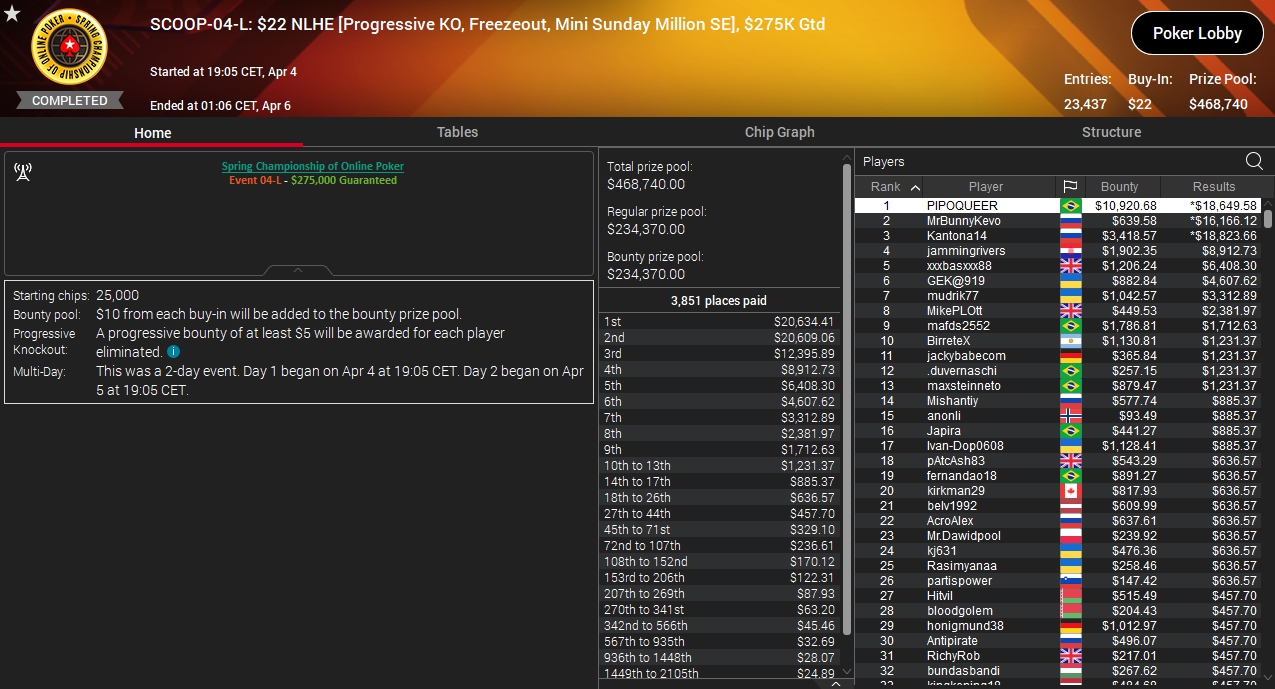Open the Chip Graph tab
Image resolution: width=1275 pixels, height=689 pixels.
(x=779, y=131)
